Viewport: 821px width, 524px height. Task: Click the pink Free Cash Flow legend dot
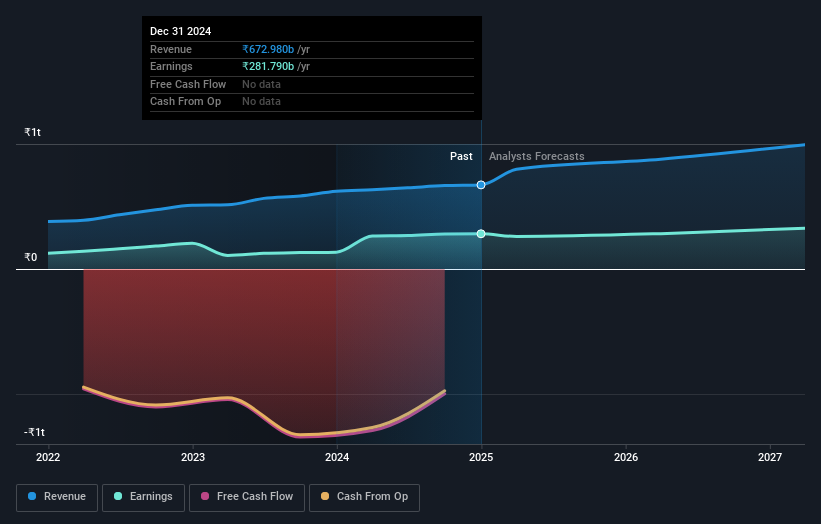[x=205, y=496]
